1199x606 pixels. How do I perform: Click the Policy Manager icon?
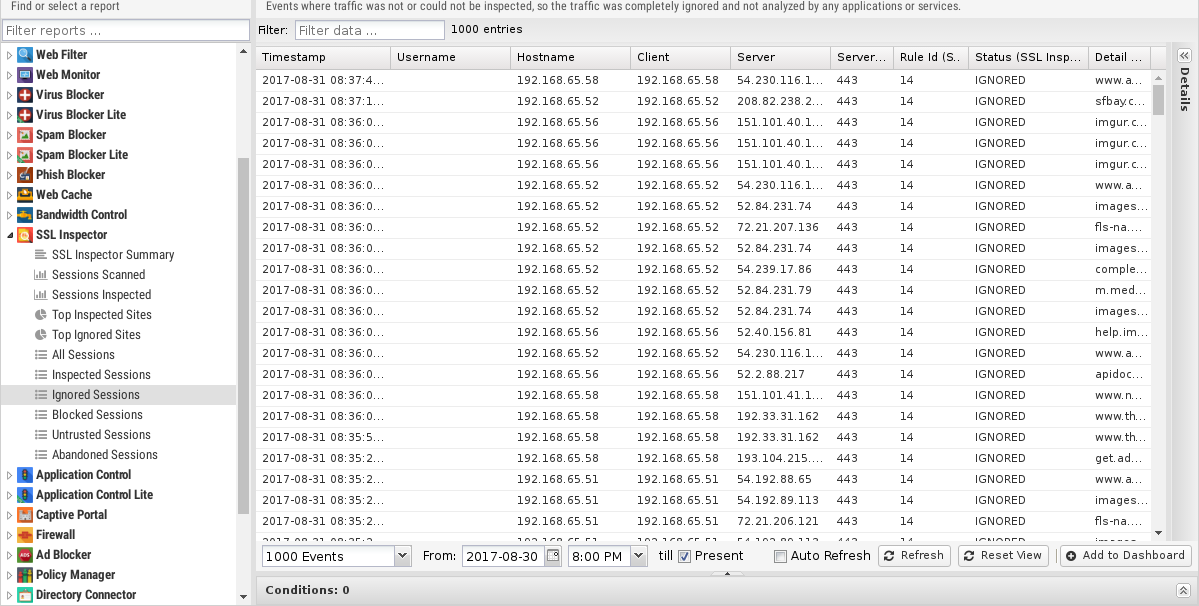pyautogui.click(x=25, y=575)
